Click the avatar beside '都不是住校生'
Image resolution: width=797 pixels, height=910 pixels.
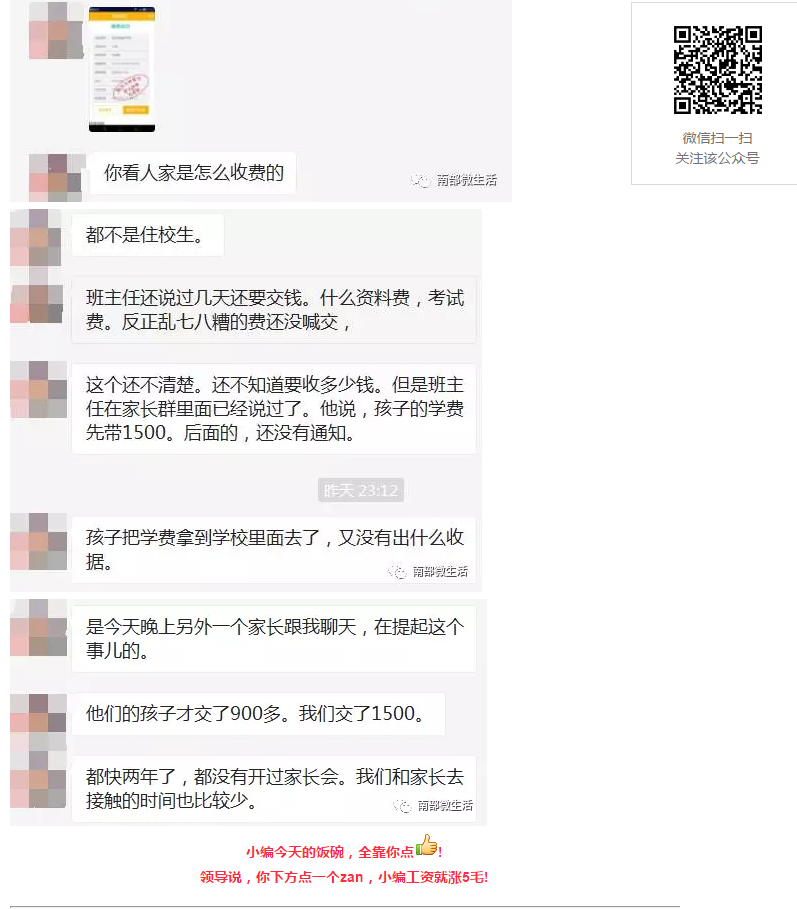(x=36, y=237)
